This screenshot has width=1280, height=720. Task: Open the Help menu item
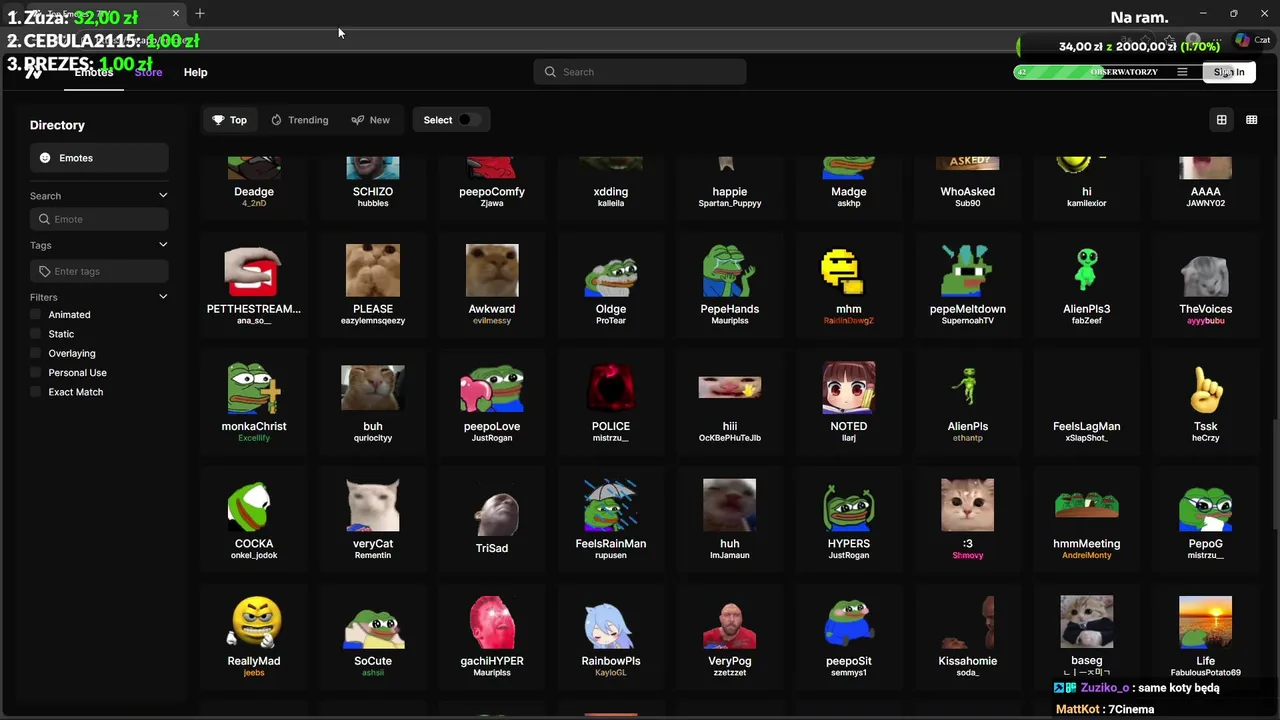tap(195, 72)
